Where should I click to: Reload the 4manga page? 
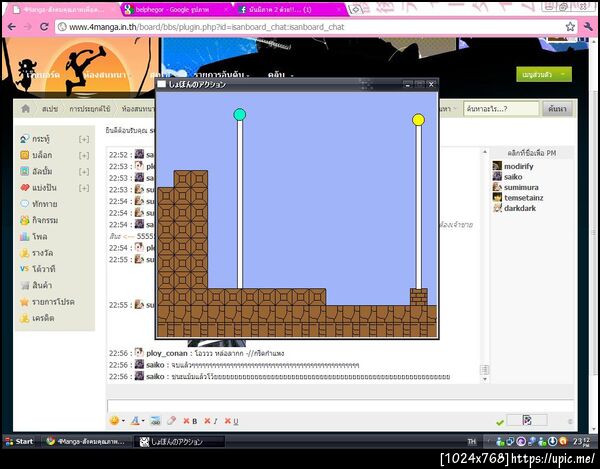(44, 27)
